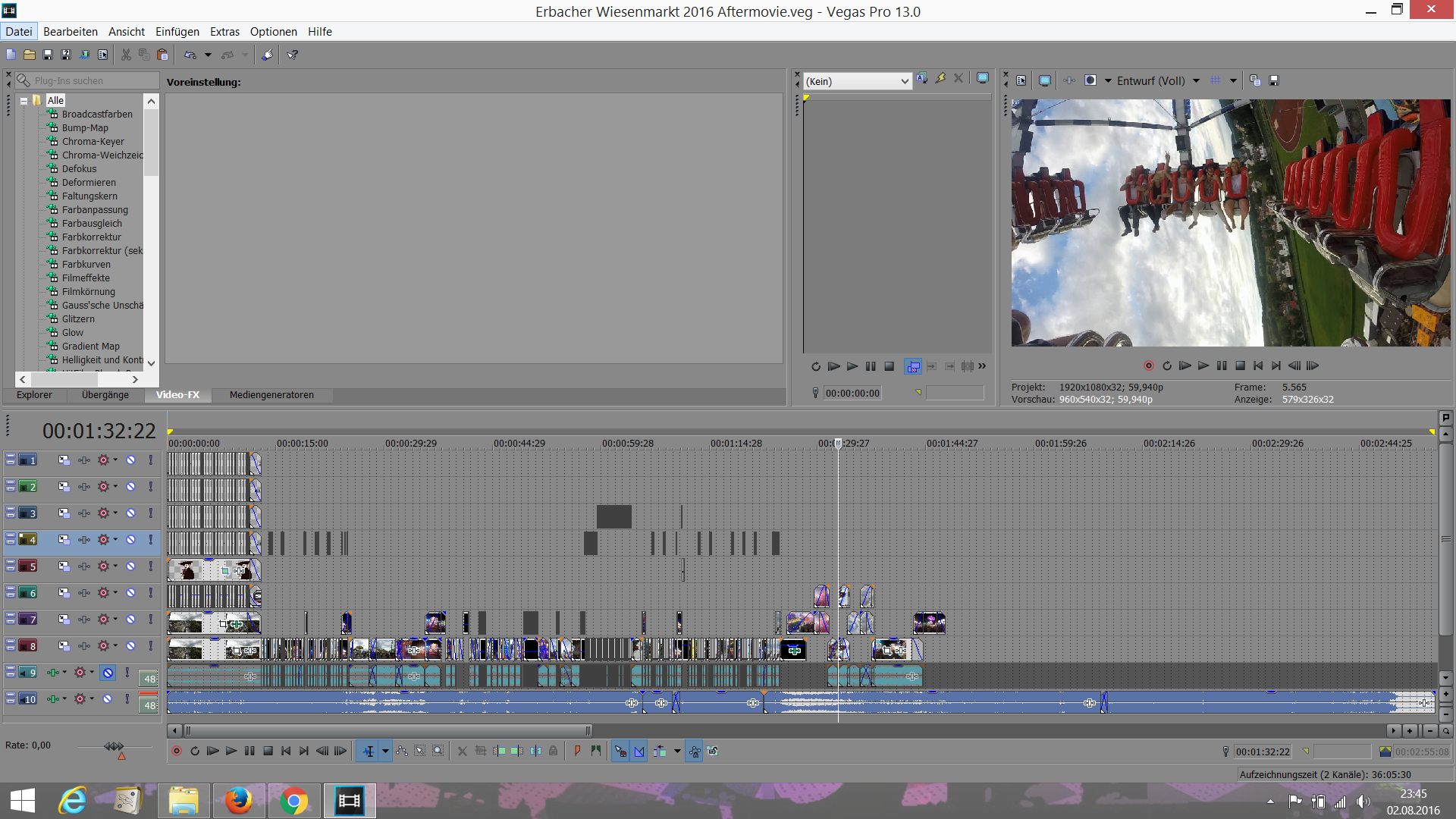1456x819 pixels.
Task: Toggle Enable Snapping in the timeline toolbar
Action: pyautogui.click(x=620, y=752)
